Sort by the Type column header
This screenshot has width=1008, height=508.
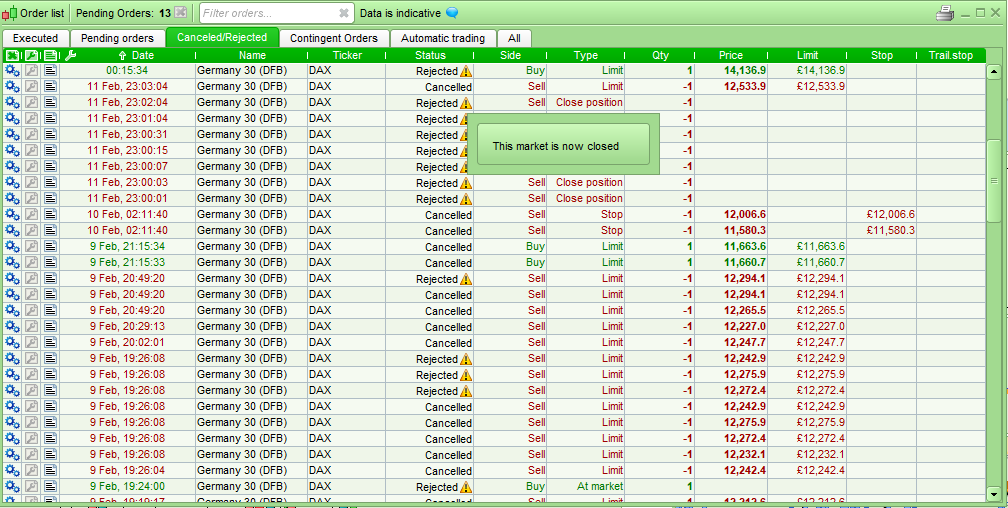(586, 55)
